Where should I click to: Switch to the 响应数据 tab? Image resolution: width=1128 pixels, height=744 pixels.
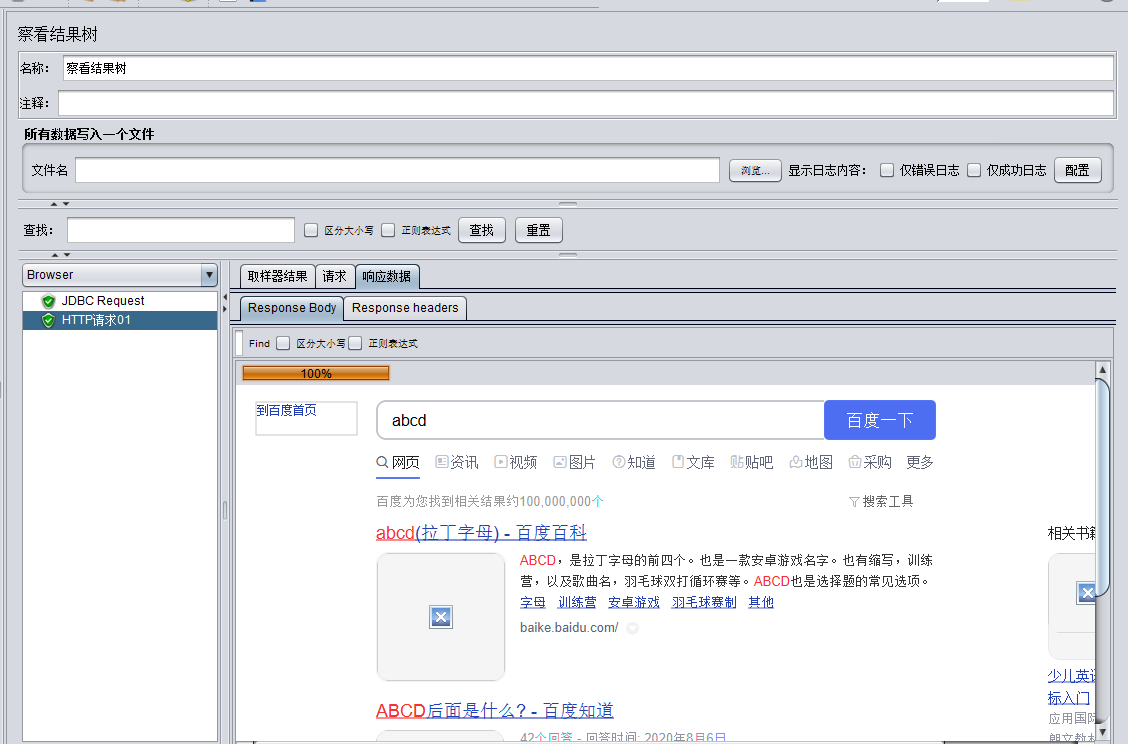click(x=386, y=276)
